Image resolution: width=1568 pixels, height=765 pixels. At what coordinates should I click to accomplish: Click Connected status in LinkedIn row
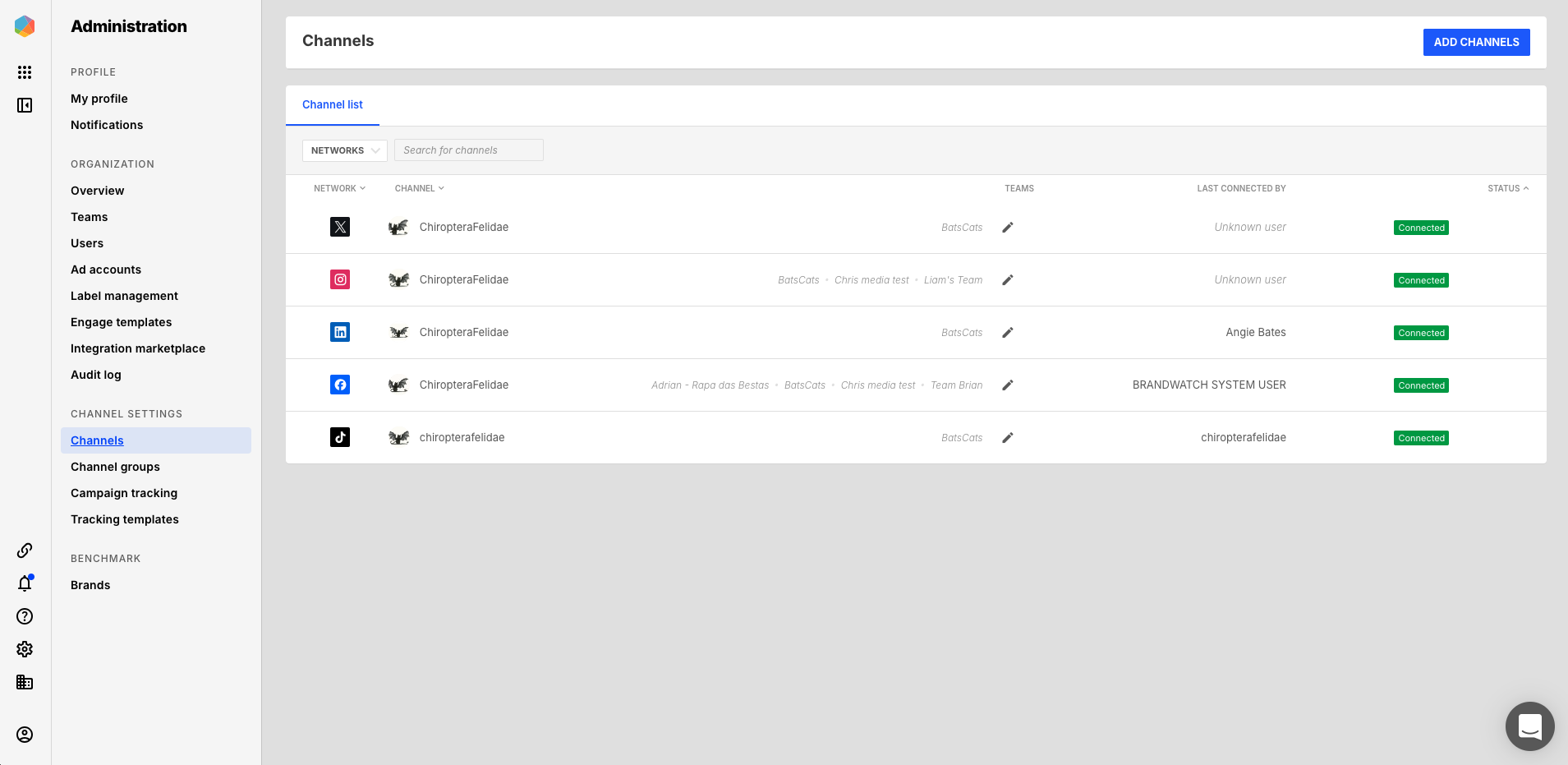coord(1421,333)
